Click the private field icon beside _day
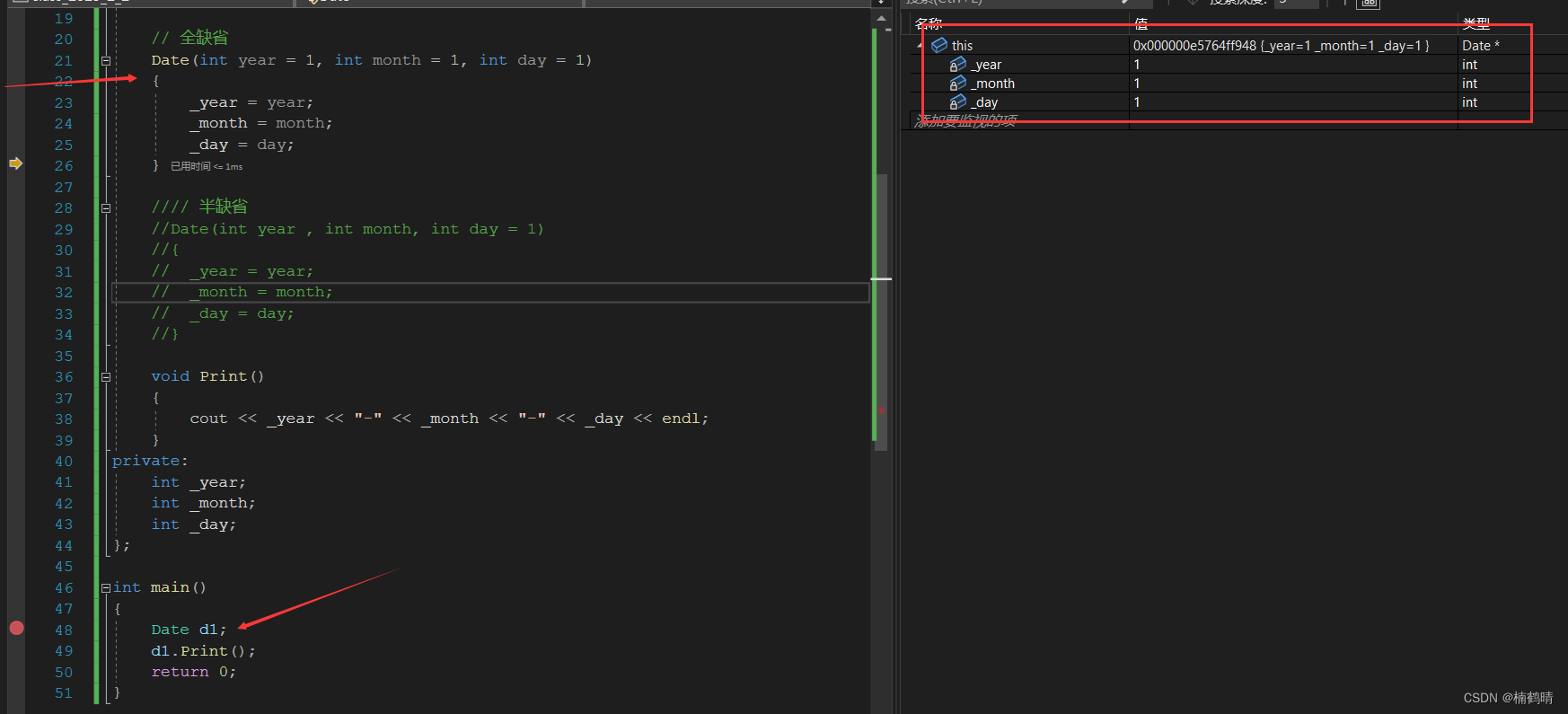Screen dimensions: 1568x714 tap(958, 102)
